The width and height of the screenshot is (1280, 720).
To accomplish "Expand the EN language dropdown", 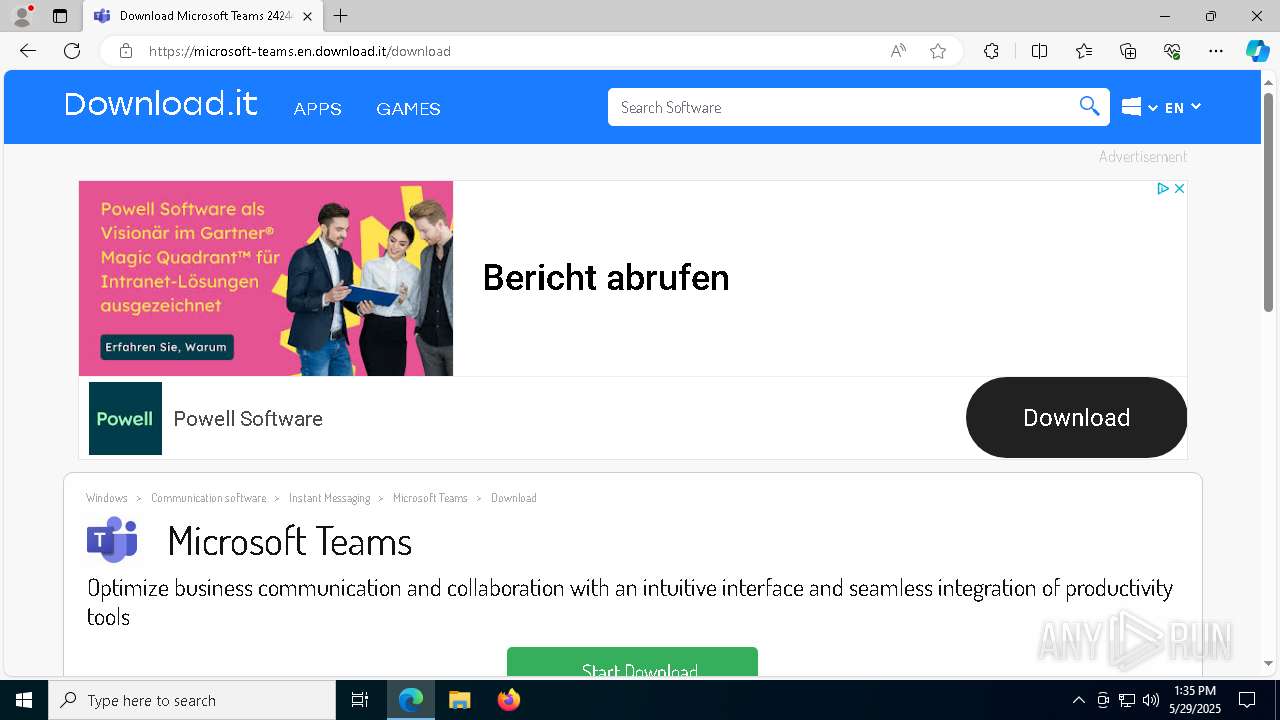I will coord(1183,107).
